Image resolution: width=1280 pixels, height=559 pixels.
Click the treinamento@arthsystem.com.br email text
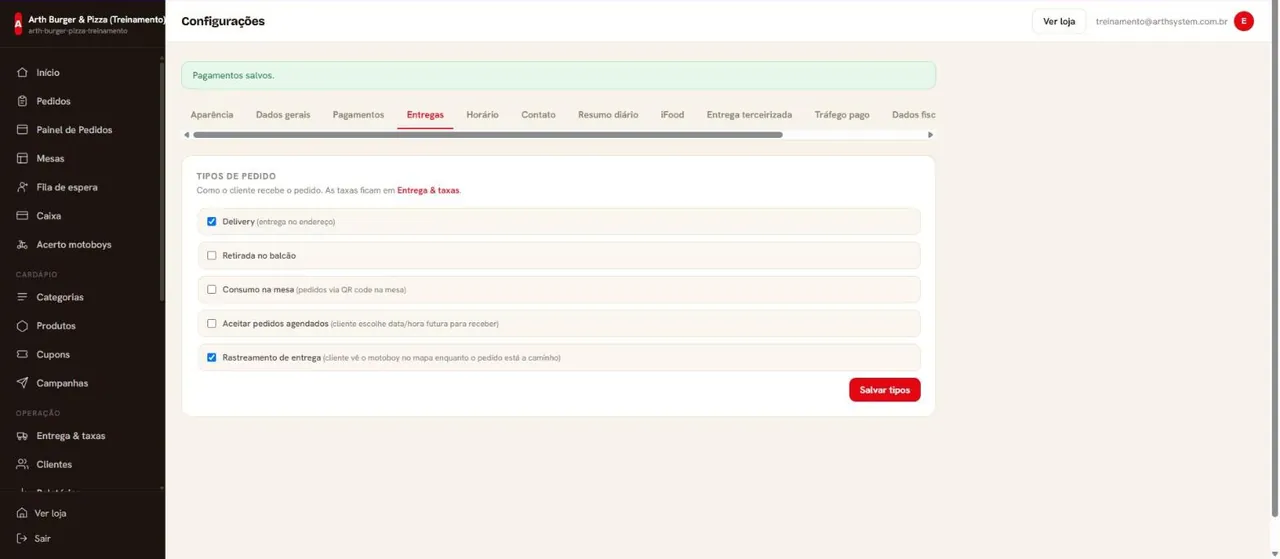click(x=1161, y=21)
